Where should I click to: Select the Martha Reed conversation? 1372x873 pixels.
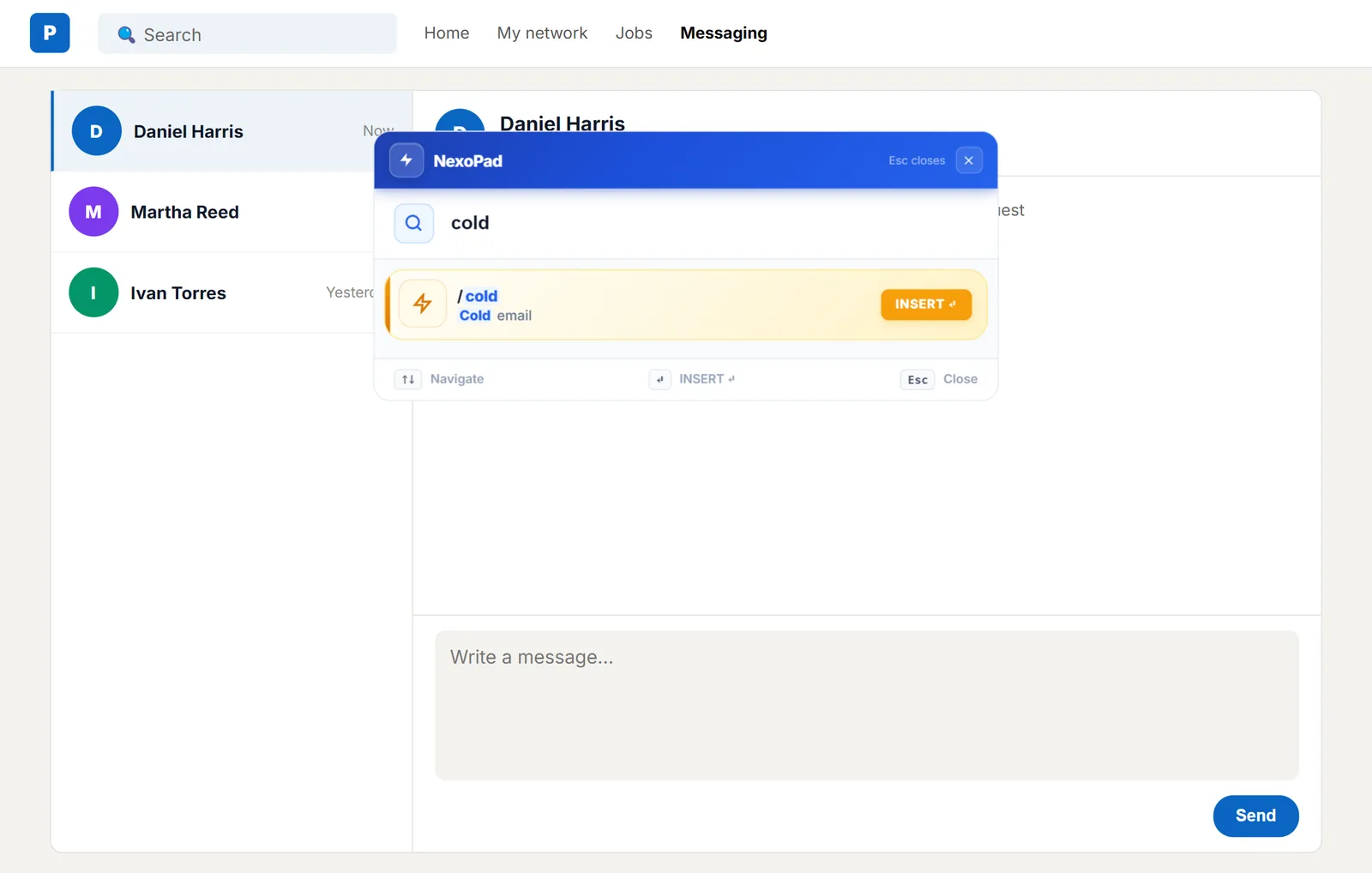214,212
